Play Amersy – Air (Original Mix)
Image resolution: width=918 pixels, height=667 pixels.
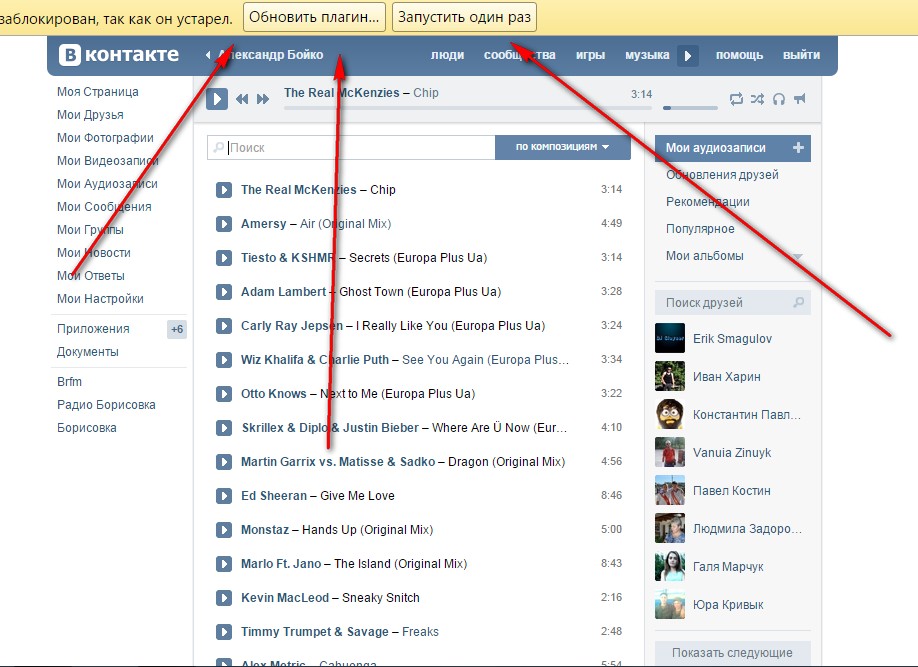224,224
